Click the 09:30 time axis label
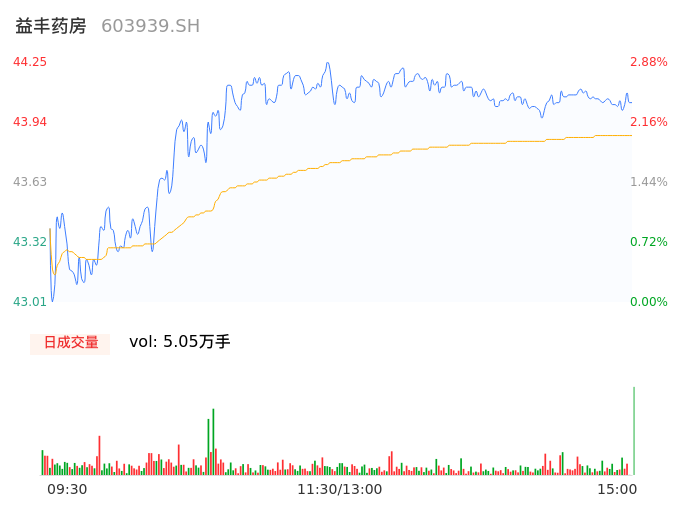 [67, 489]
